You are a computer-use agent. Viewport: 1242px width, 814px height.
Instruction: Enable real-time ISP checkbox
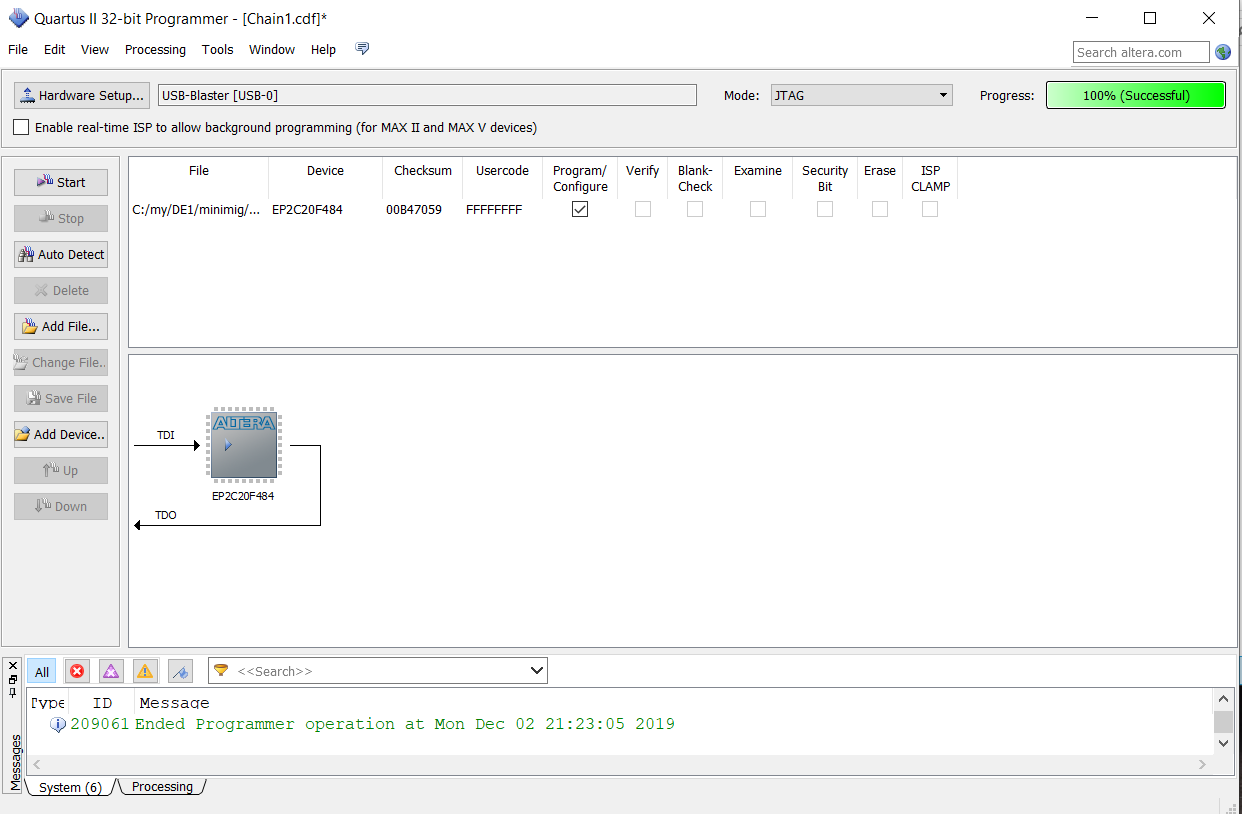21,127
